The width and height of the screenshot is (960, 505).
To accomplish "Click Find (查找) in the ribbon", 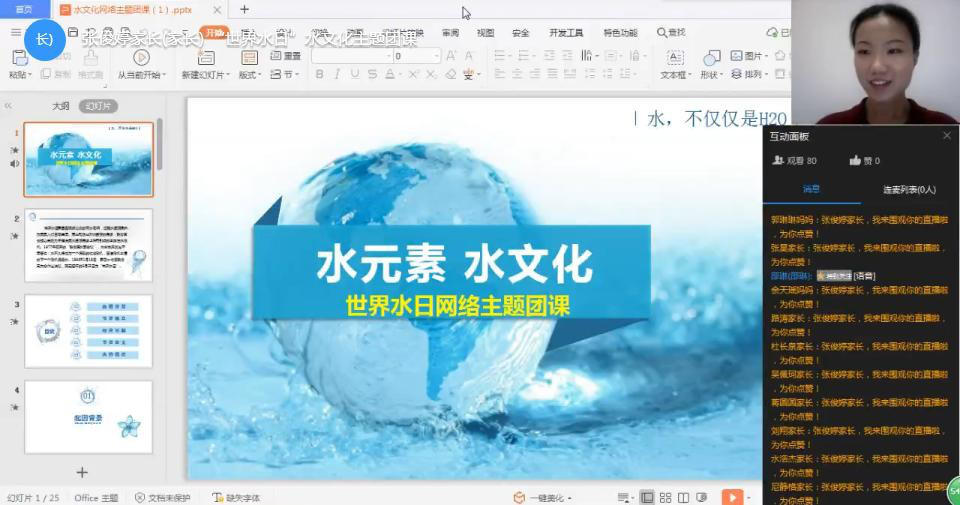I will (672, 33).
